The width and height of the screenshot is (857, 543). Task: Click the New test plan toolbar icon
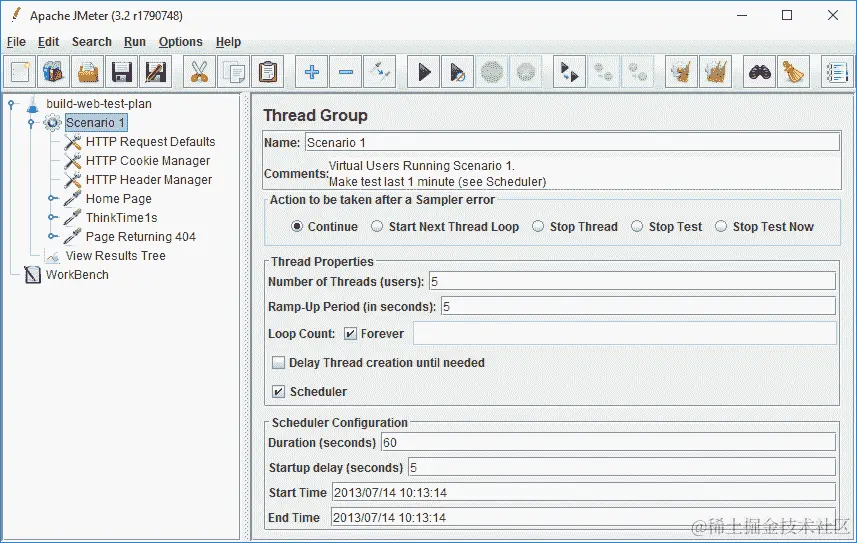[x=20, y=72]
